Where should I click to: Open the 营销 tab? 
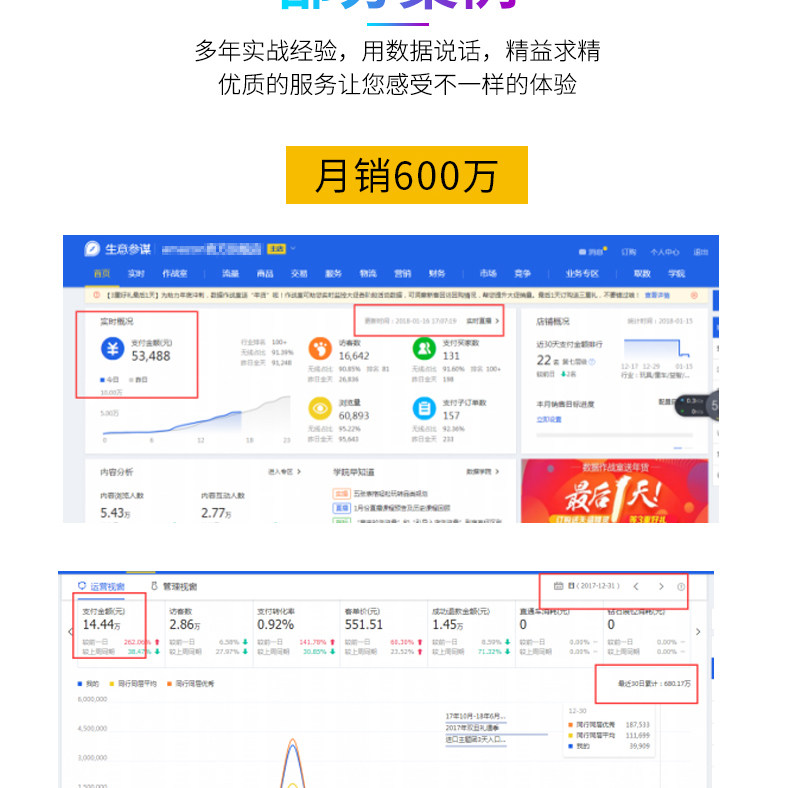pyautogui.click(x=403, y=273)
